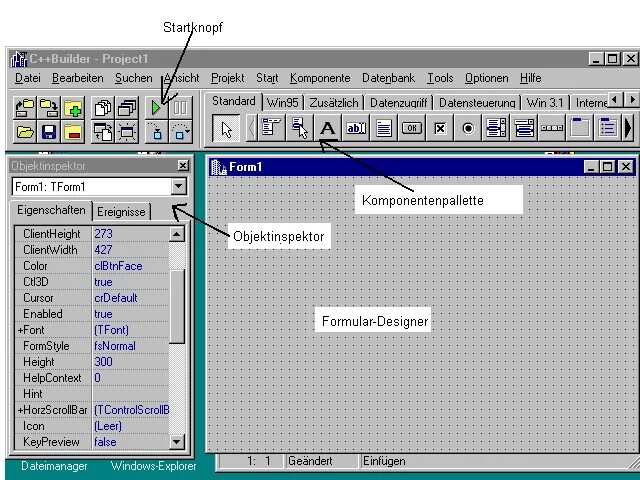Open the Optionen menu

(487, 78)
